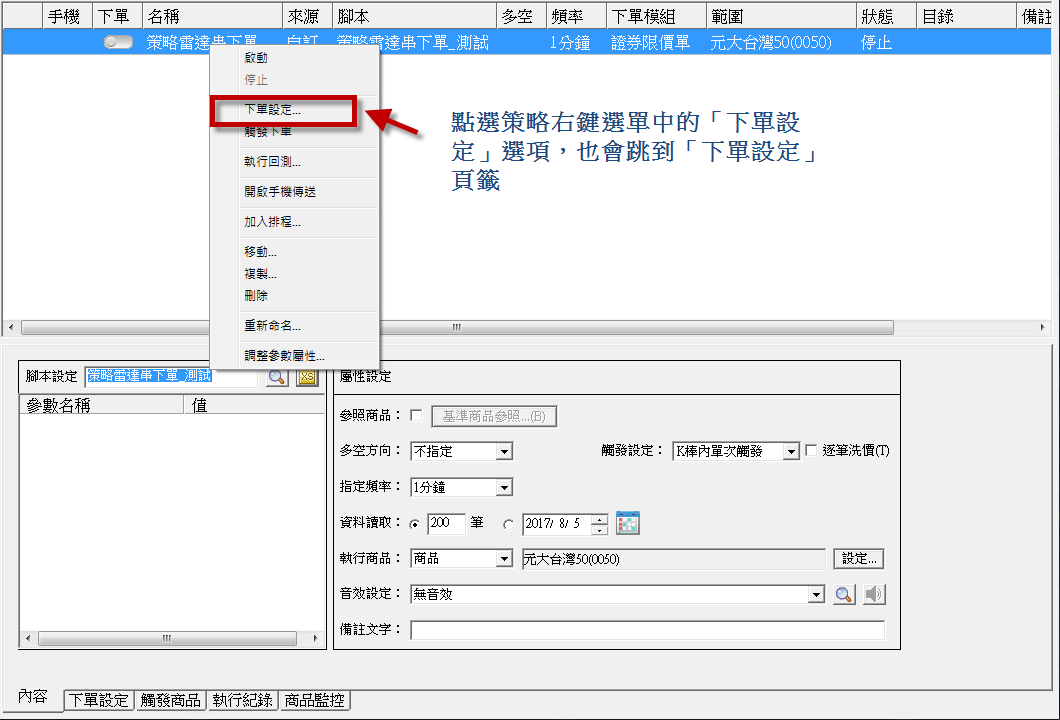Click the sound effect browse magnifier icon

point(844,594)
